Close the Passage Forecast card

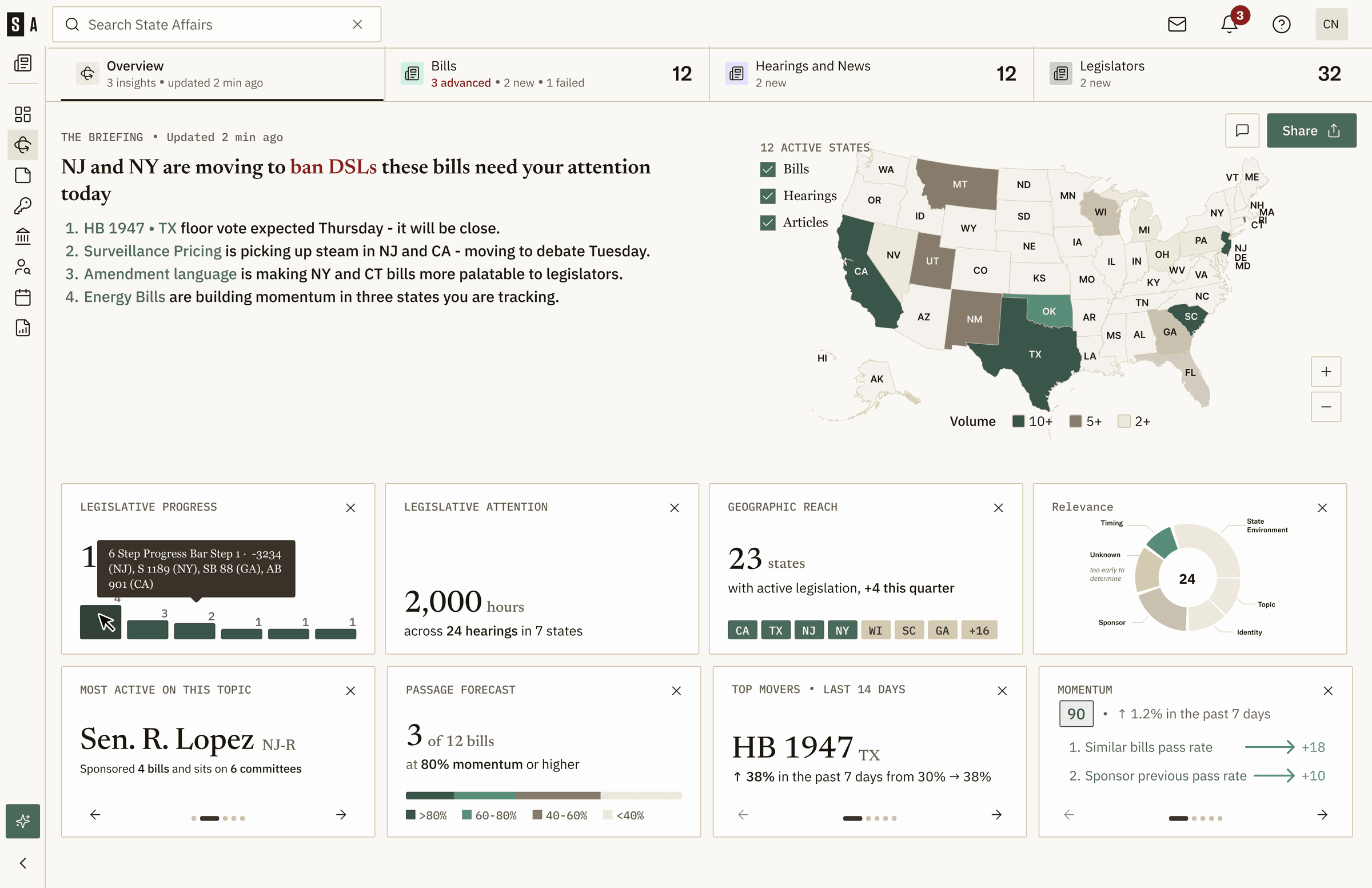tap(676, 691)
